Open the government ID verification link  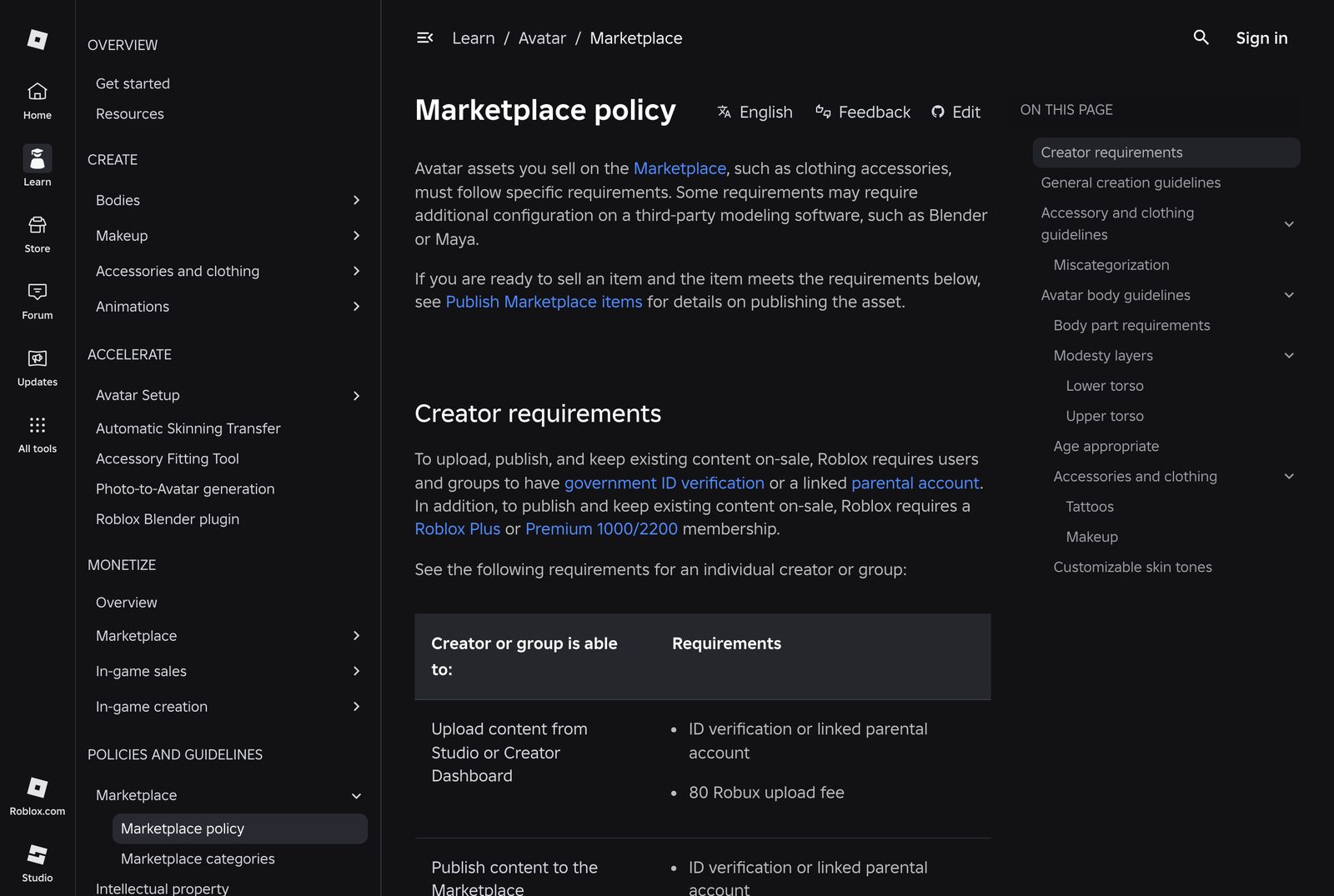(664, 483)
